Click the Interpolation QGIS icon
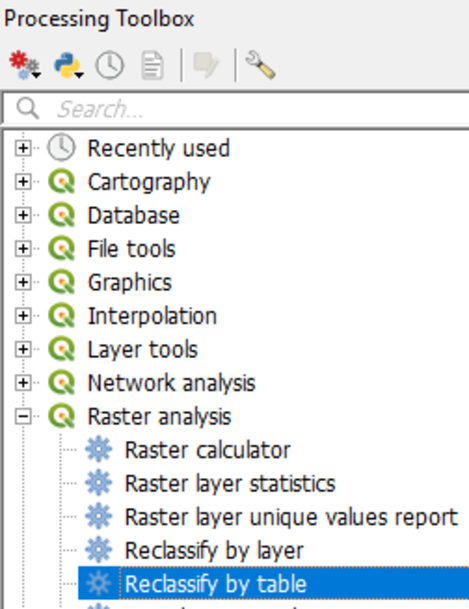This screenshot has height=609, width=469. pos(61,316)
